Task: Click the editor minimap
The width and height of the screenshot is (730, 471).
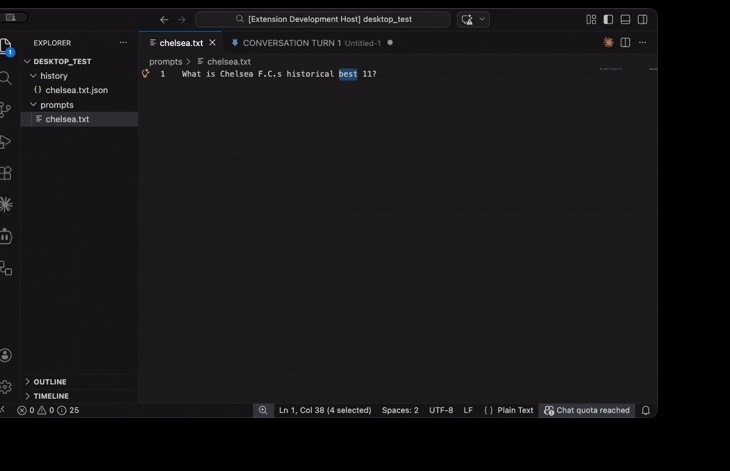Action: [x=610, y=69]
